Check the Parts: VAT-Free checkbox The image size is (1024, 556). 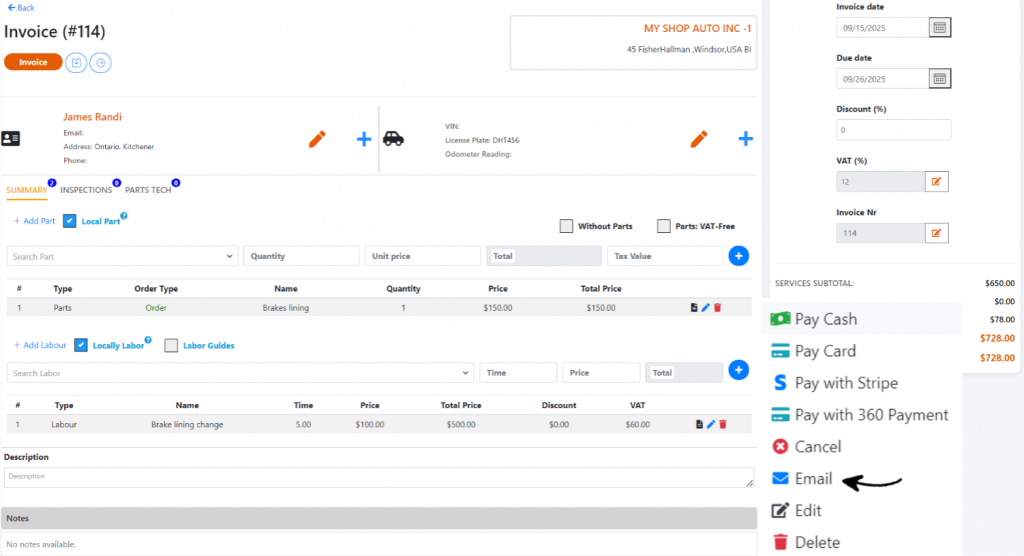664,226
